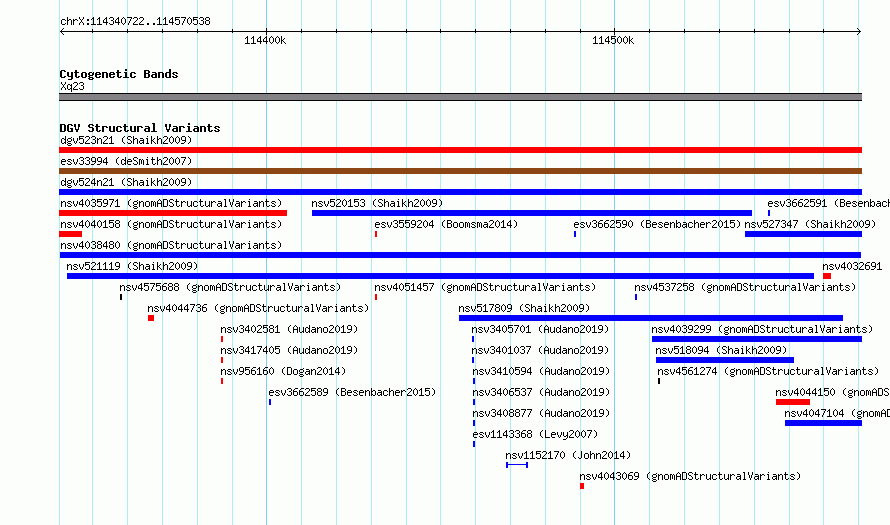Open nsv527347 (Shaikh2009) label
This screenshot has height=525, width=890.
(810, 224)
